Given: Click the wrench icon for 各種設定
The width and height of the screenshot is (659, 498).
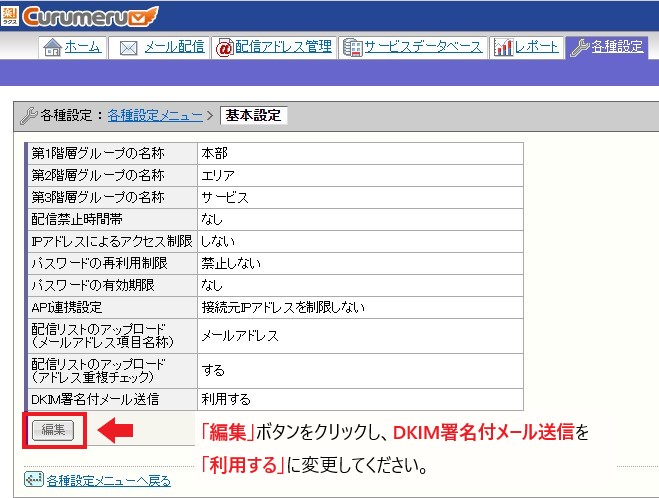Looking at the screenshot, I should 579,48.
